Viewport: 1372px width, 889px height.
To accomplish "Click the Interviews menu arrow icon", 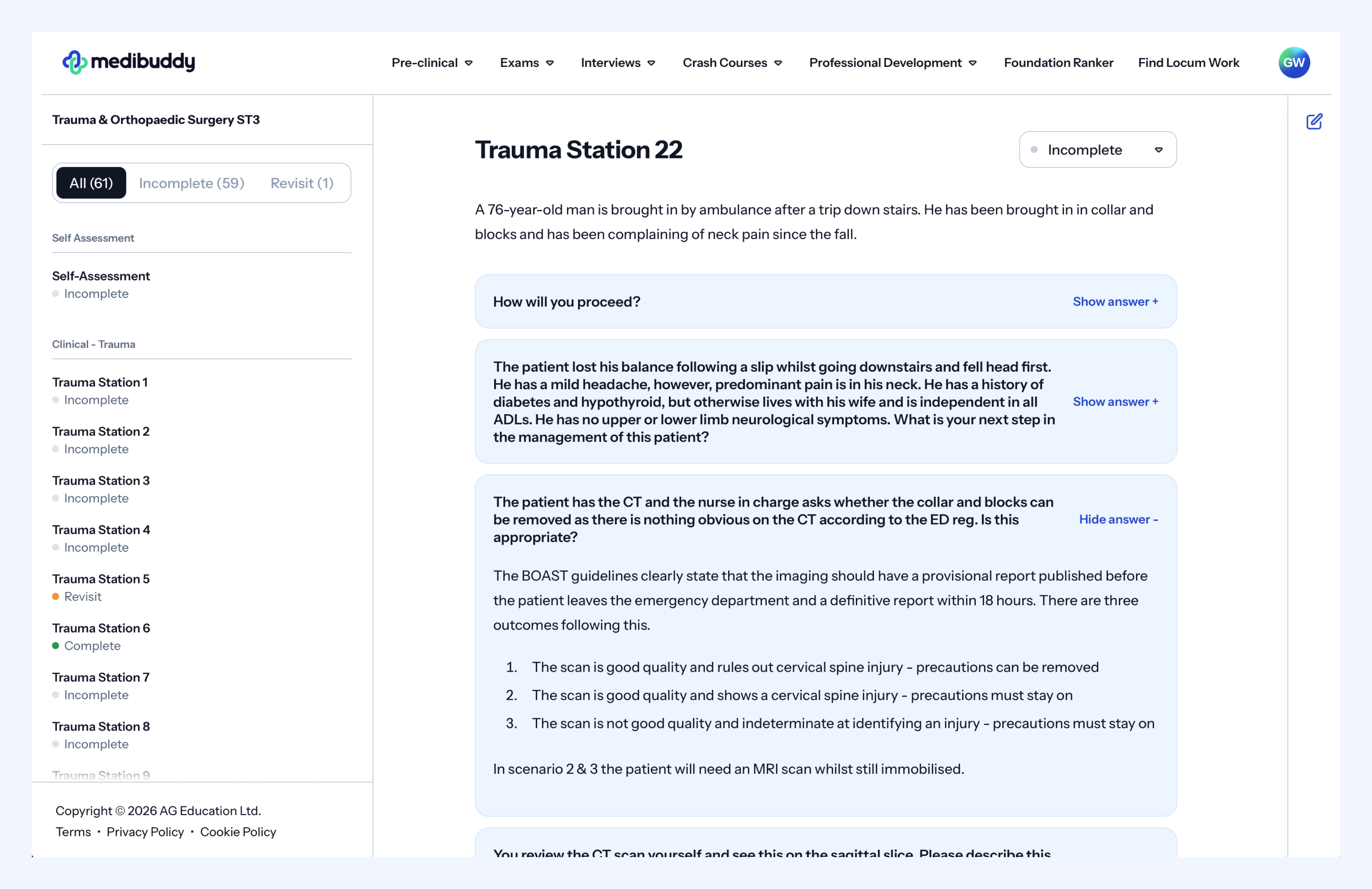I will (651, 63).
